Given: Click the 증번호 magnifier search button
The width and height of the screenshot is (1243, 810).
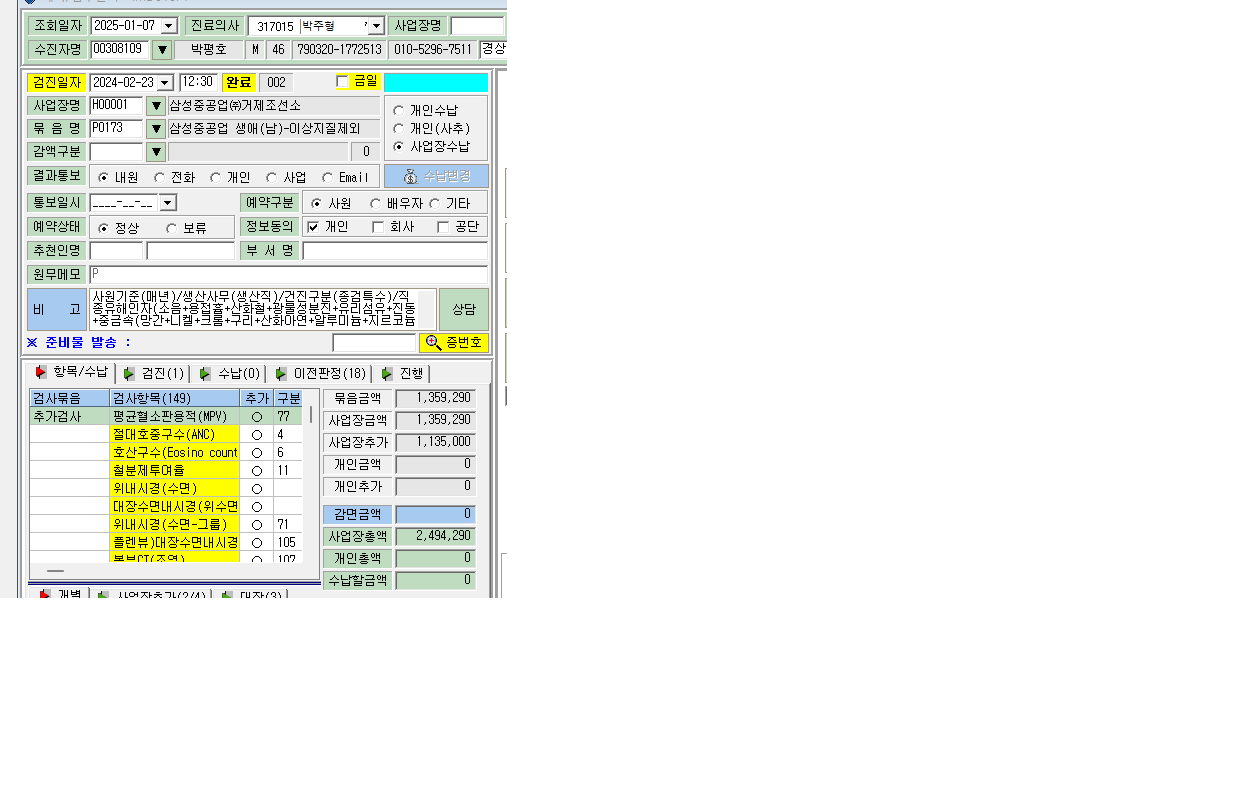Looking at the screenshot, I should click(x=453, y=343).
